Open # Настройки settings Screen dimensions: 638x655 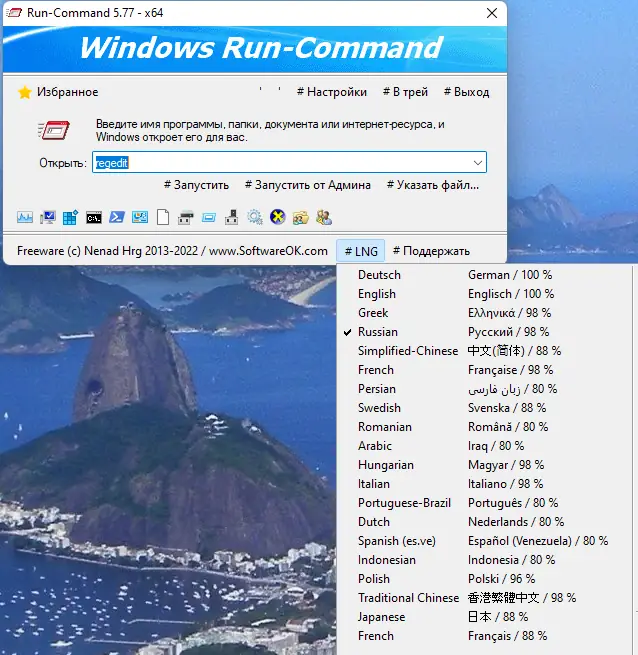click(332, 92)
